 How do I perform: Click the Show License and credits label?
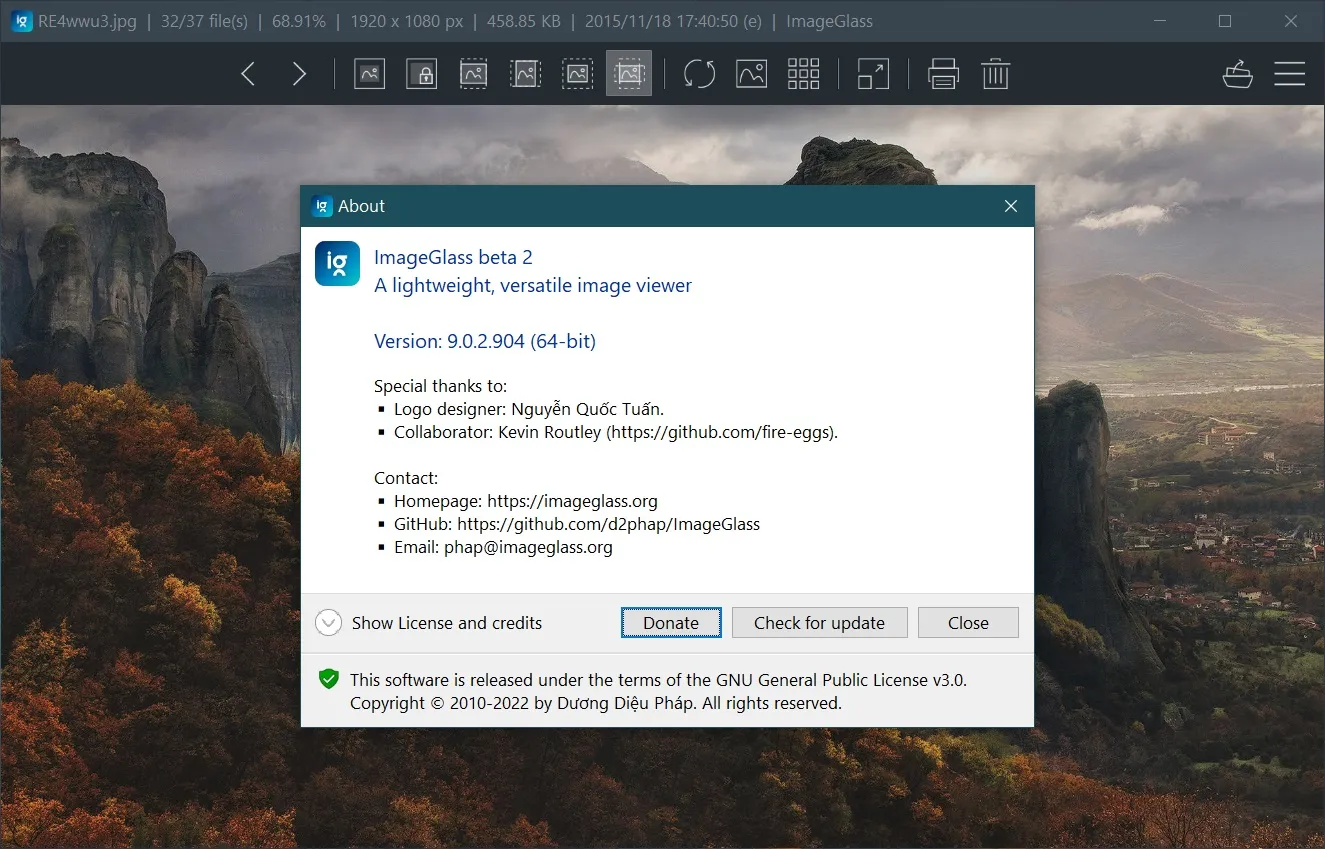pos(447,623)
